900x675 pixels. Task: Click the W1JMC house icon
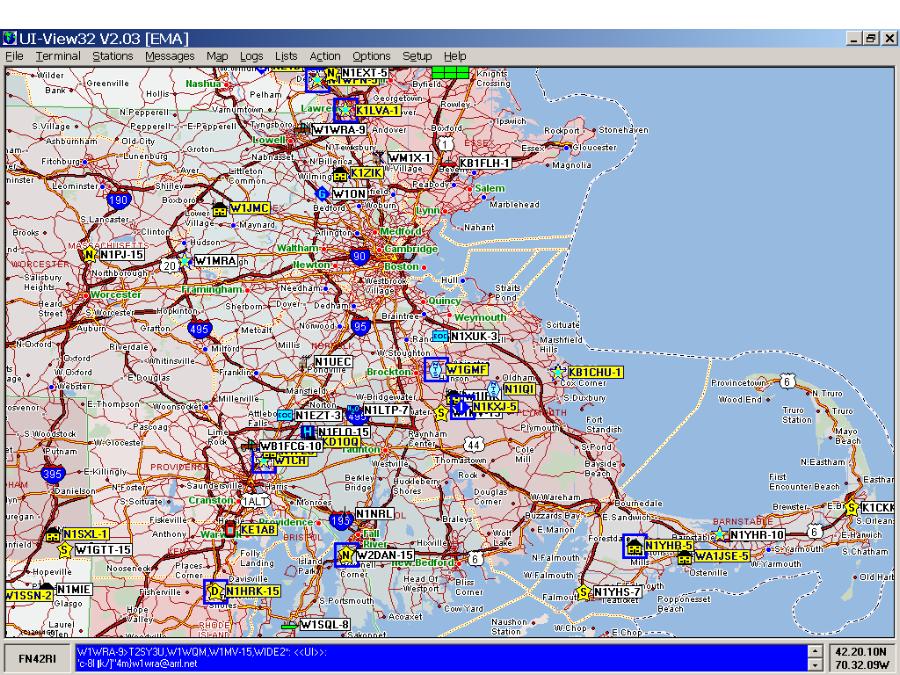point(220,209)
